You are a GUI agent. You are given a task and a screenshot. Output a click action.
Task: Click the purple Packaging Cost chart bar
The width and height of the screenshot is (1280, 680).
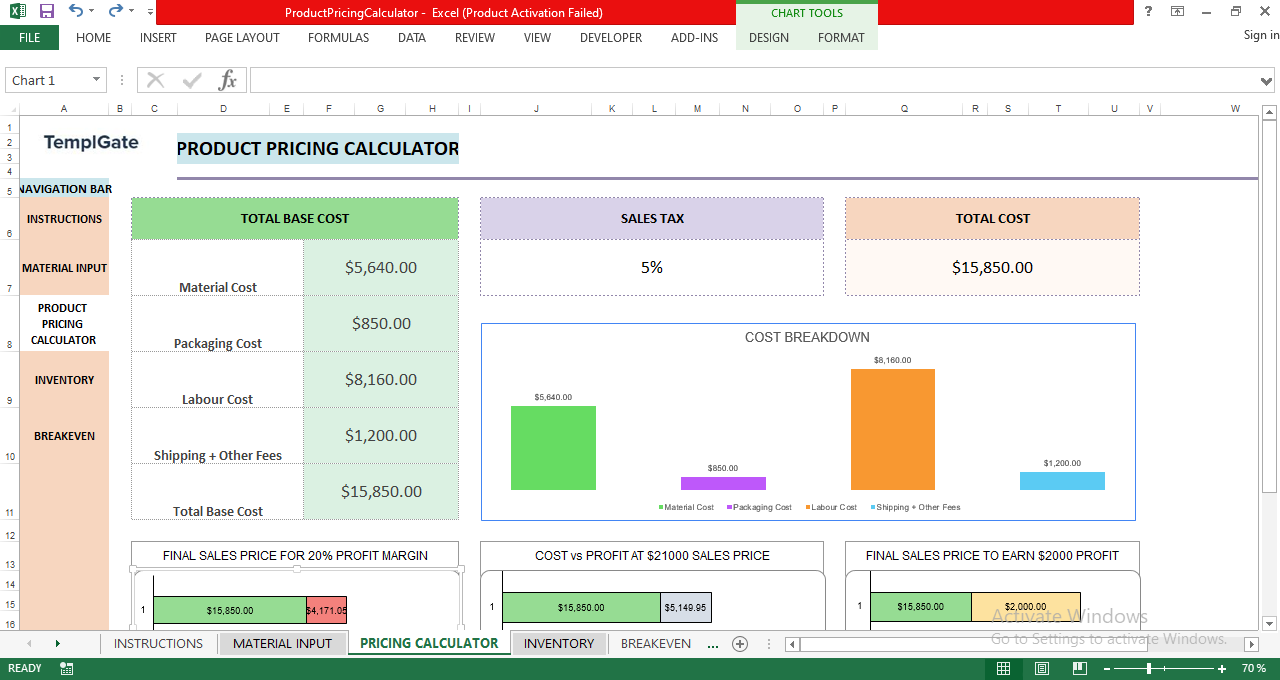pos(723,483)
